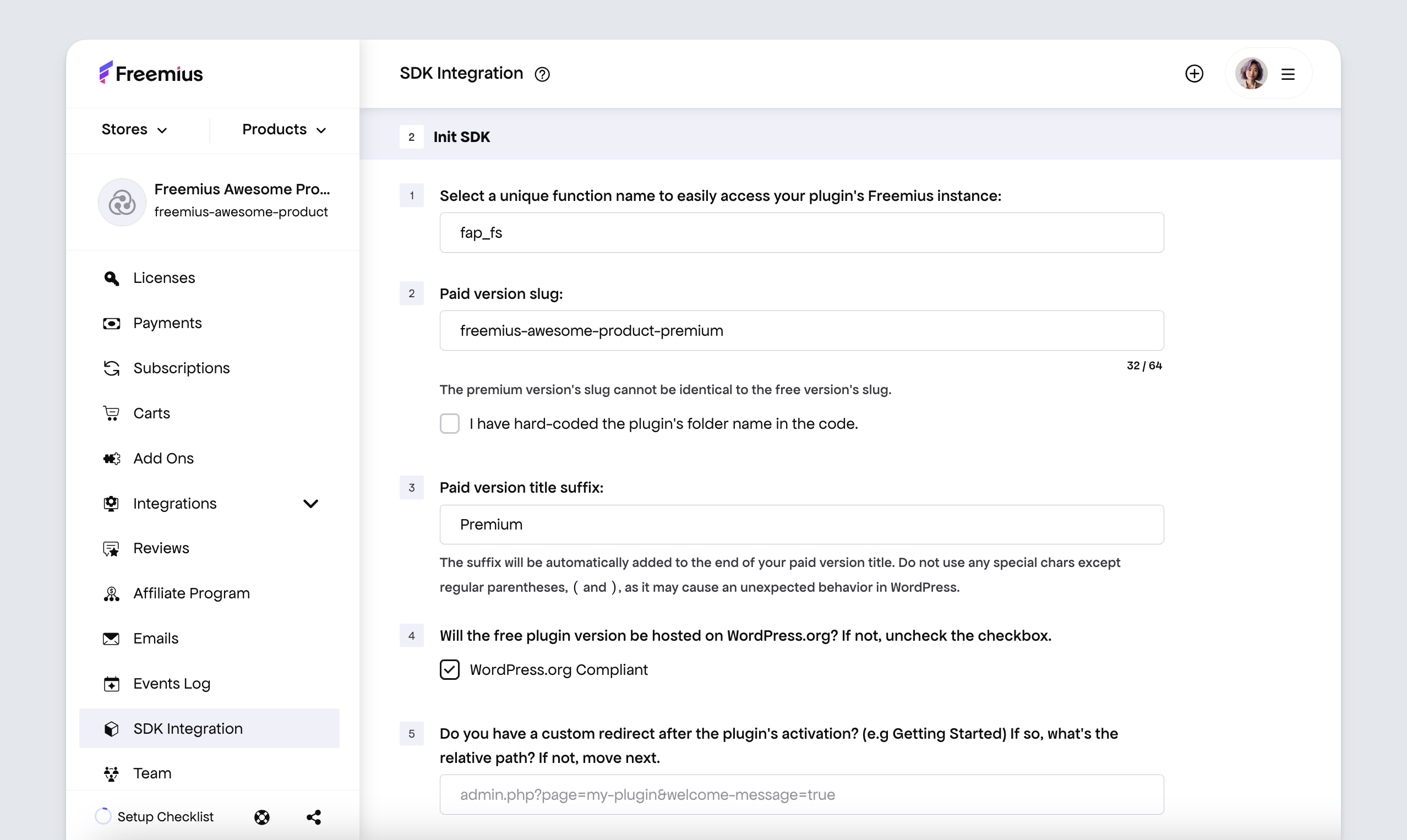
Task: Click the custom redirect path input field
Action: click(x=801, y=795)
